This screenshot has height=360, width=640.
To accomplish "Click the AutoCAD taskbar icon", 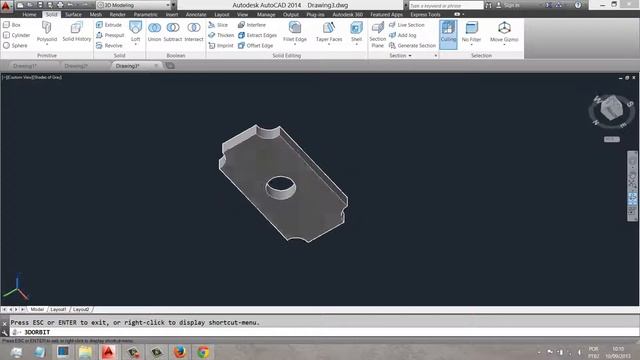I will (x=109, y=351).
